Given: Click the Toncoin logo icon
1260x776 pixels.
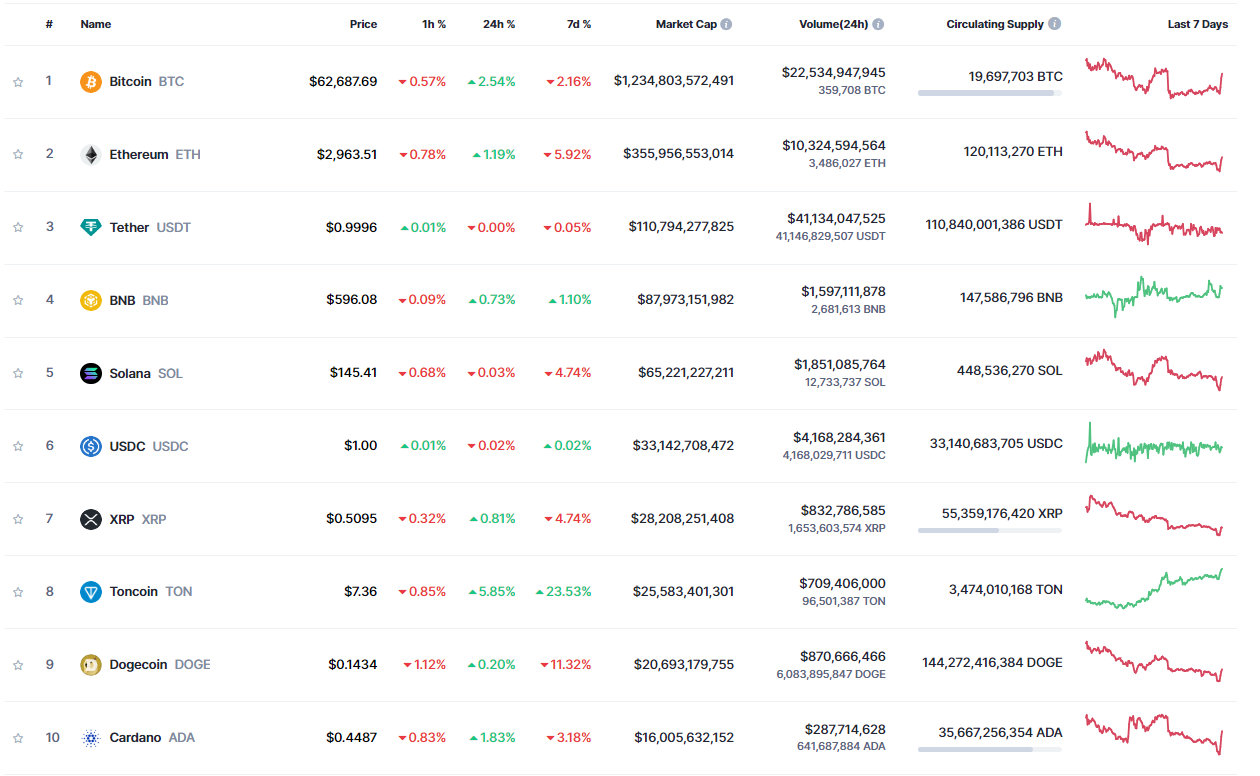Looking at the screenshot, I should click(x=91, y=592).
